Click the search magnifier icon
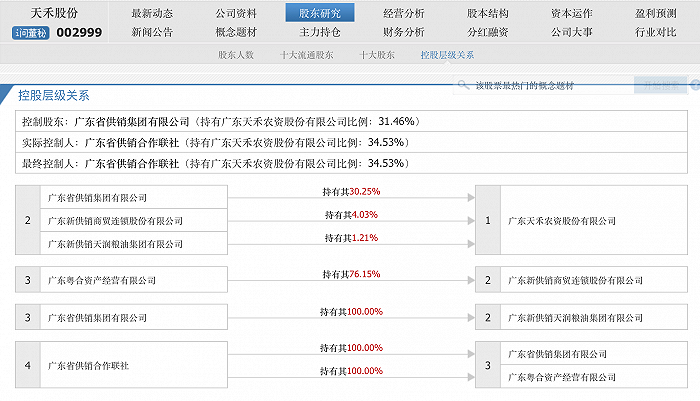Image resolution: width=700 pixels, height=401 pixels. pyautogui.click(x=463, y=84)
